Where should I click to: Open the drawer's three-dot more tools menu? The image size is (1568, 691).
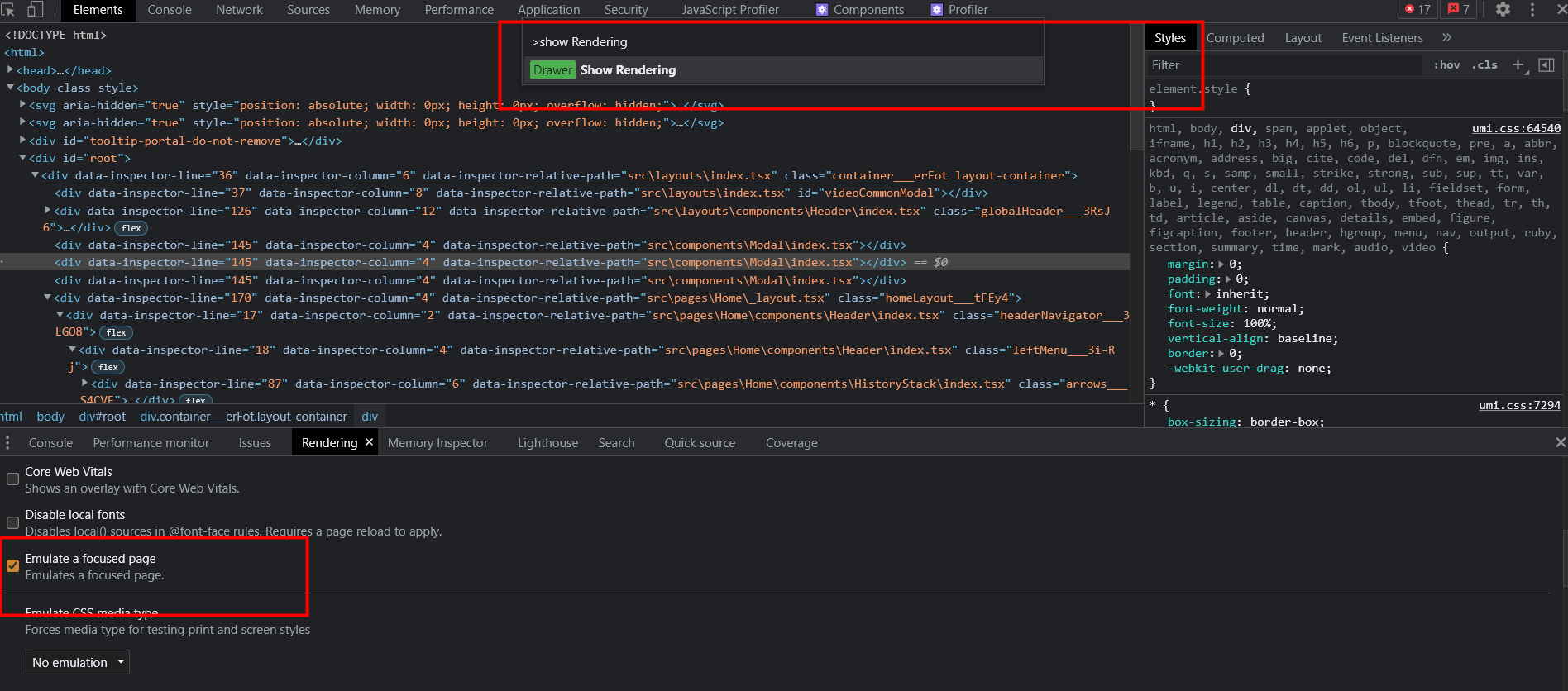(x=7, y=442)
